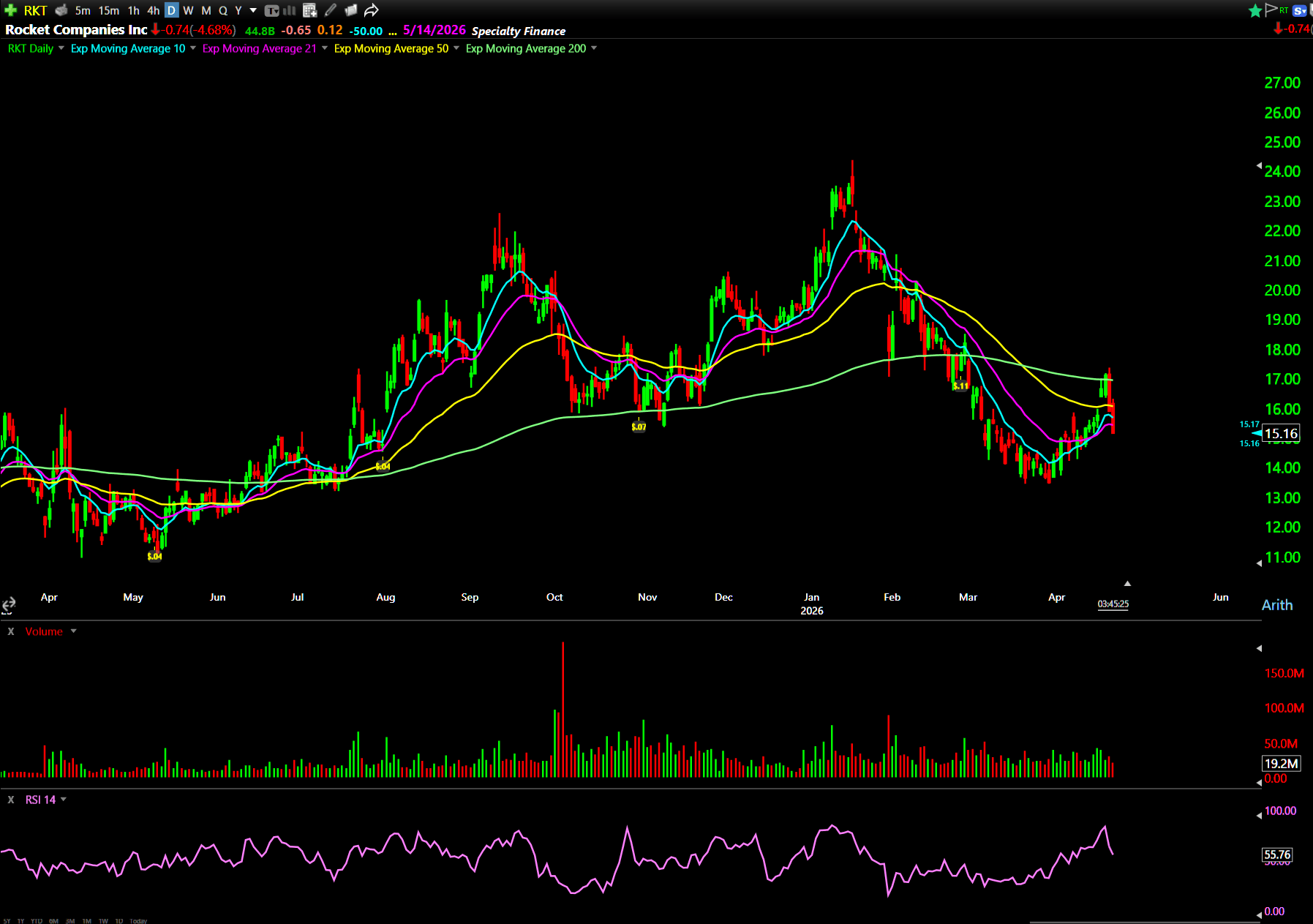Click the flag icon in the top right
The height and width of the screenshot is (924, 1313).
[1271, 10]
